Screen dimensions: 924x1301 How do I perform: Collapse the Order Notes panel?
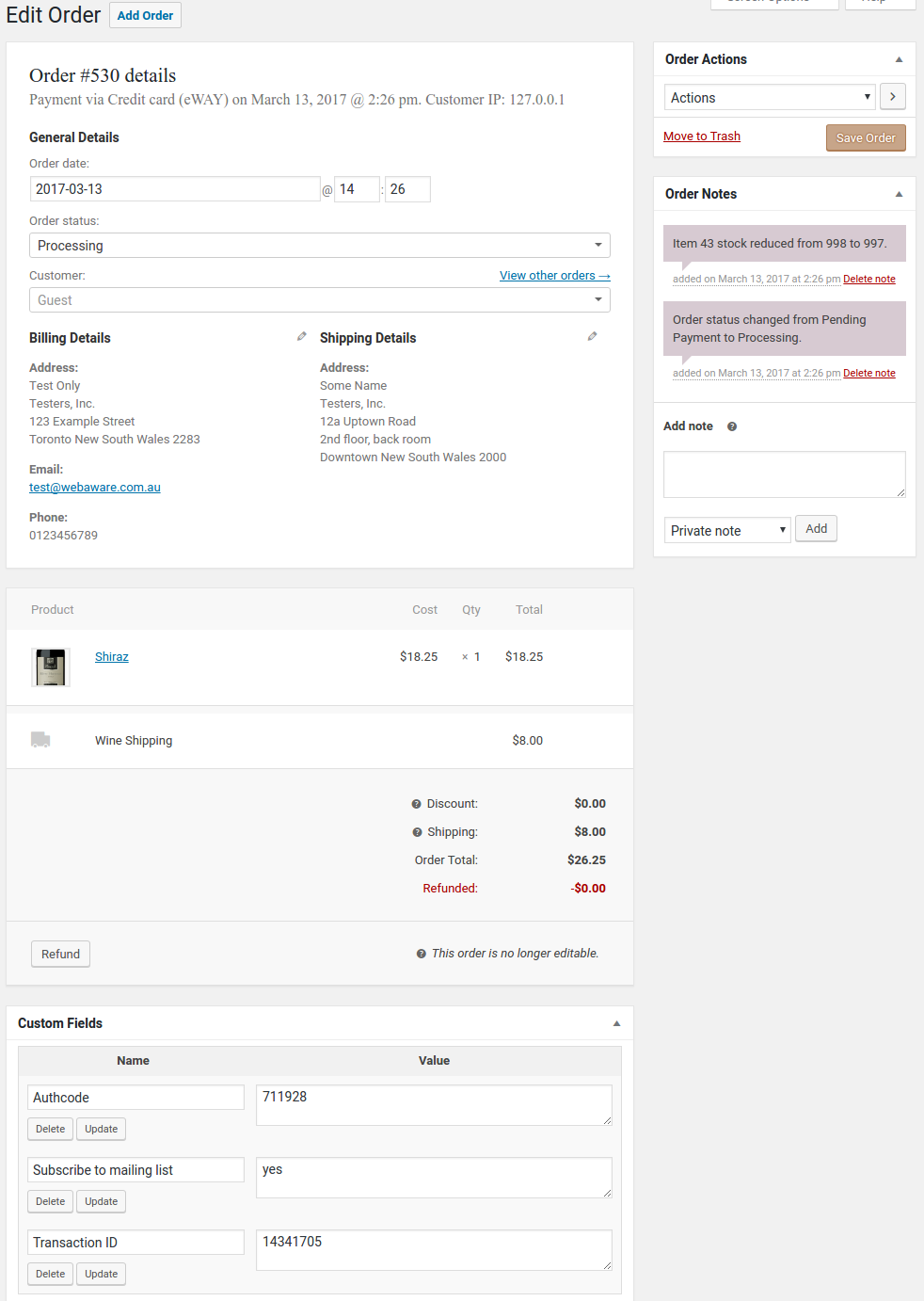tap(899, 194)
